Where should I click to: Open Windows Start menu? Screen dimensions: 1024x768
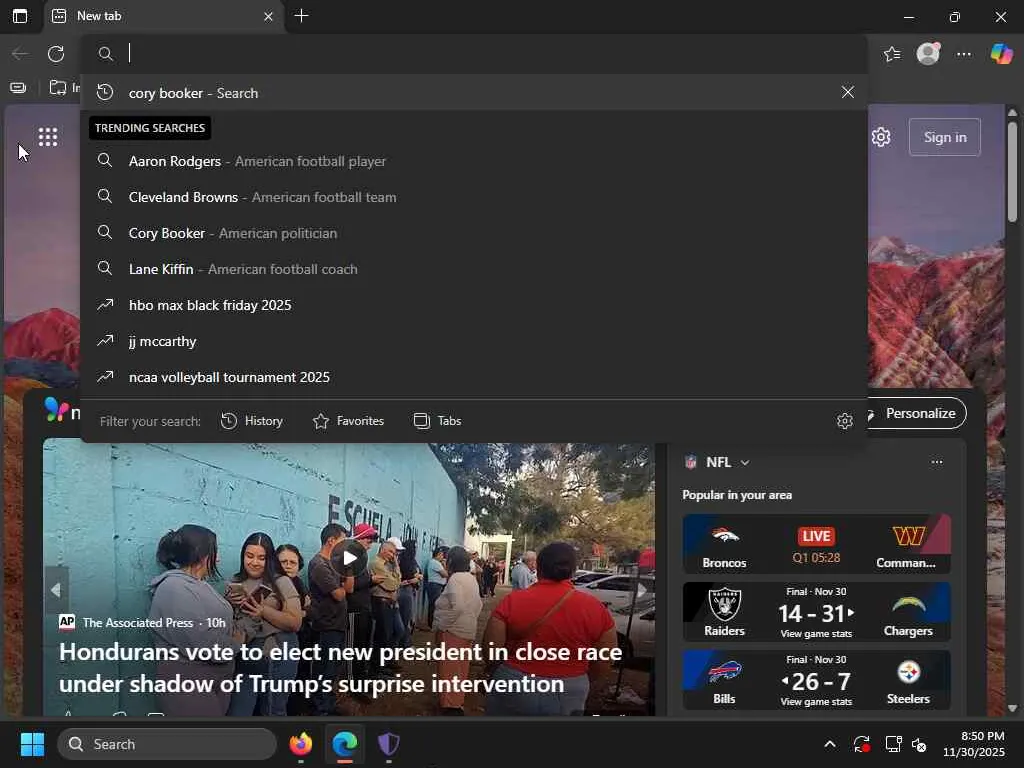click(32, 744)
